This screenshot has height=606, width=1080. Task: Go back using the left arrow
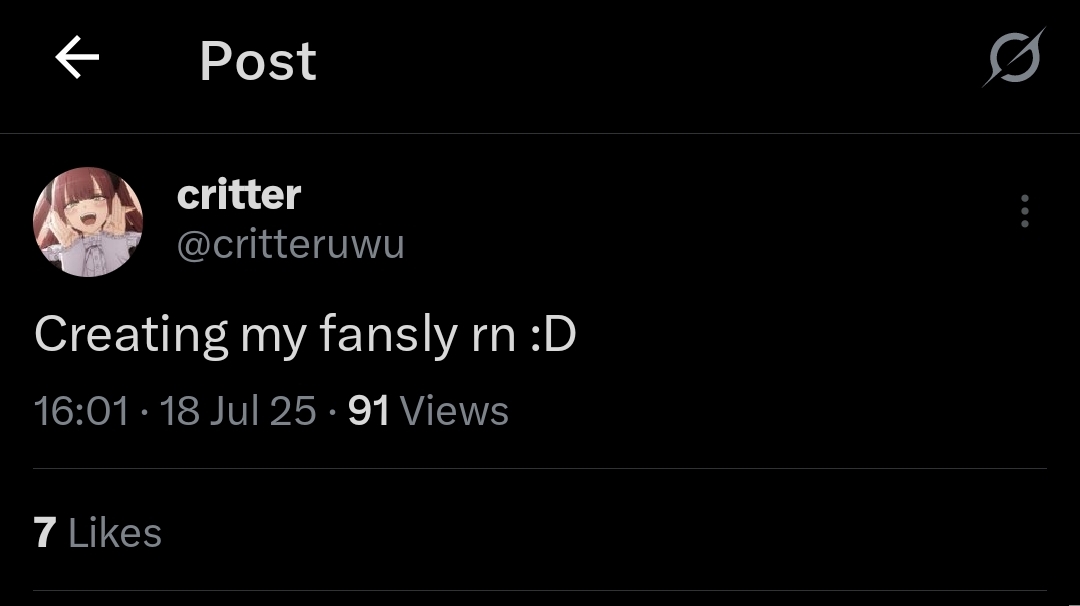click(77, 57)
